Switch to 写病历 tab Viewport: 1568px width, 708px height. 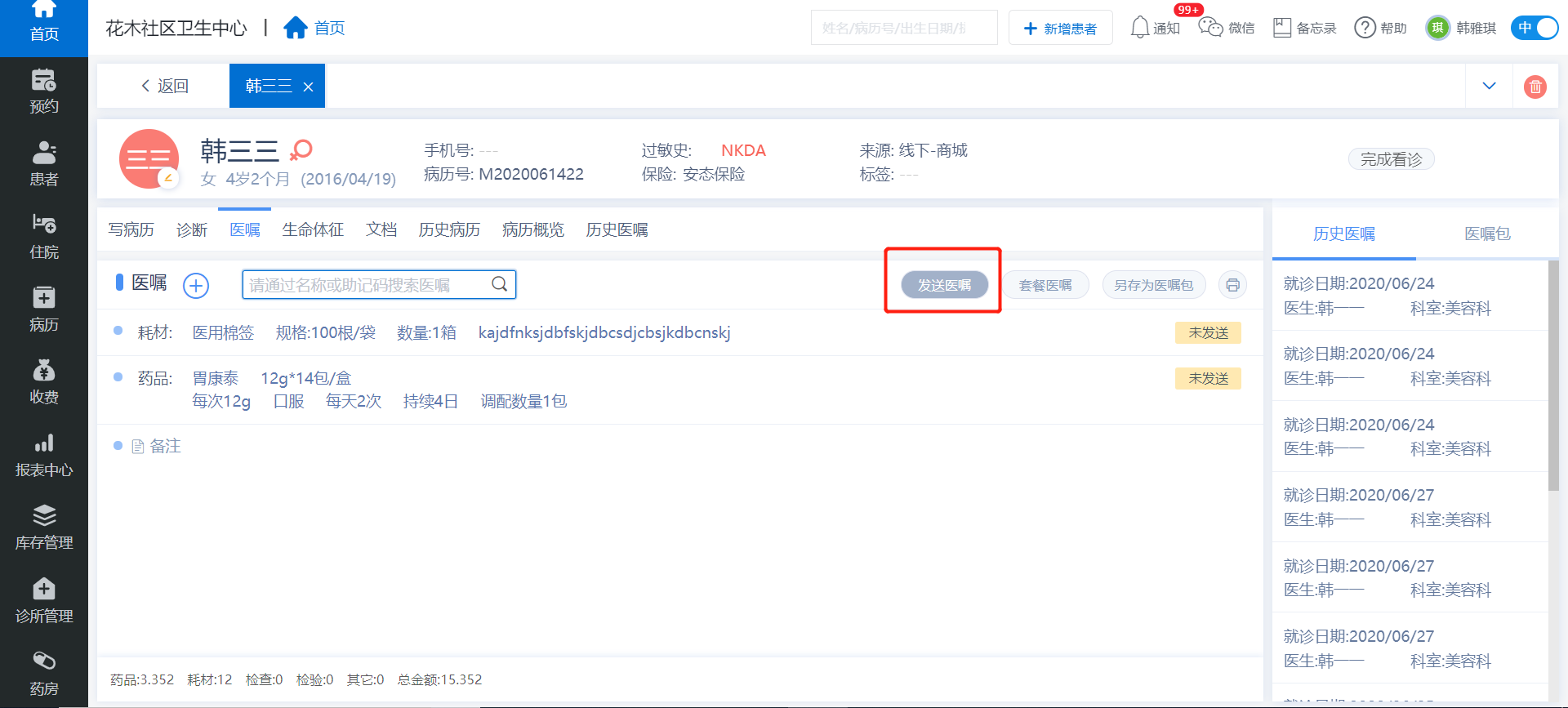point(131,230)
